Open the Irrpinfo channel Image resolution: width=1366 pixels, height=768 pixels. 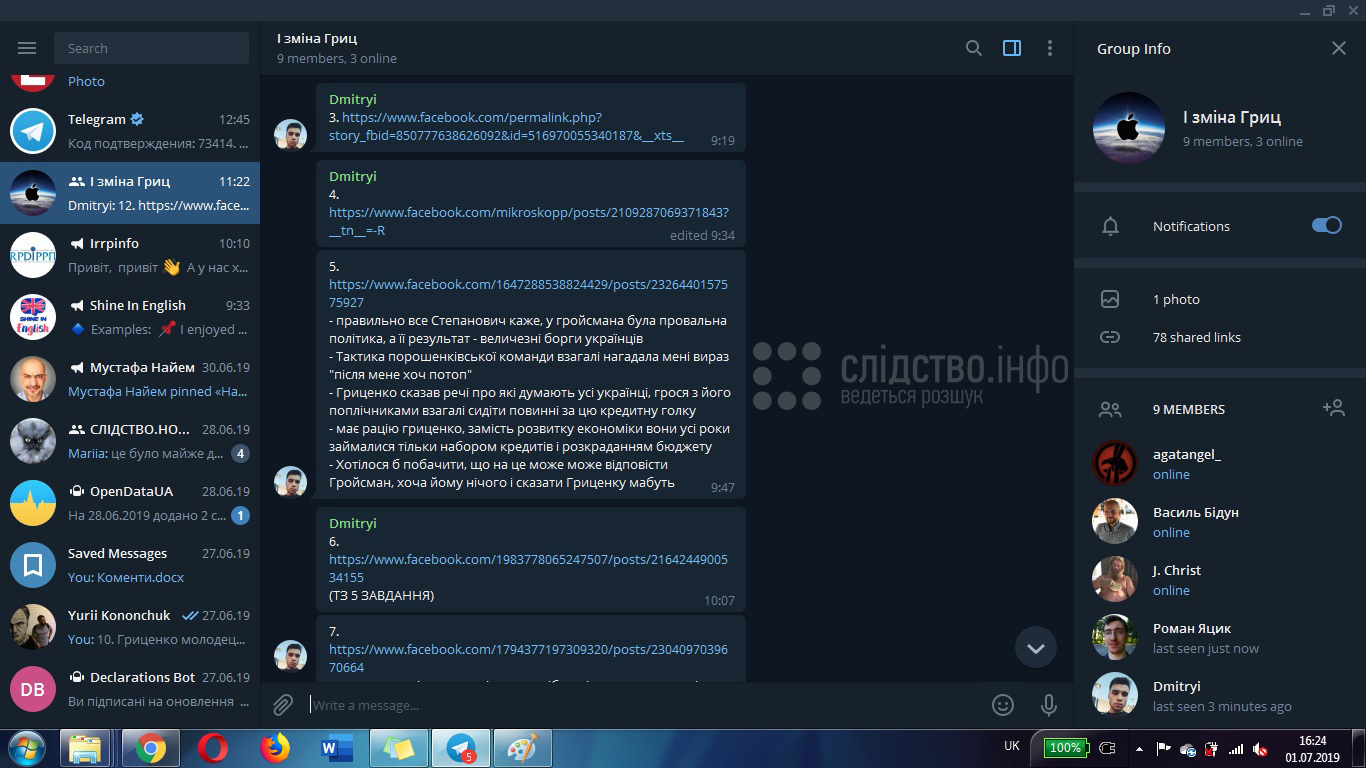(130, 255)
